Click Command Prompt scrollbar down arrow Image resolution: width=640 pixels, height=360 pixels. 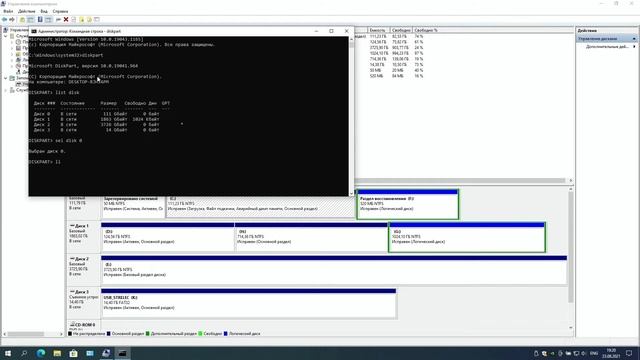coord(351,193)
